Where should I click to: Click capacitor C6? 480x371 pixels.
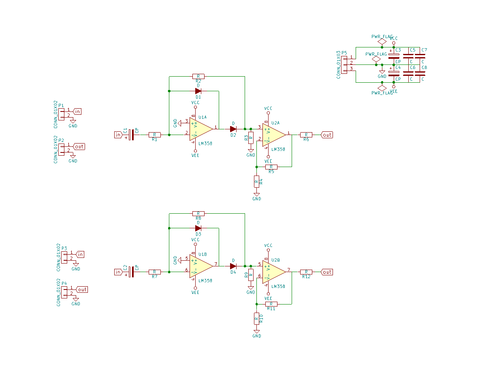tap(408, 73)
